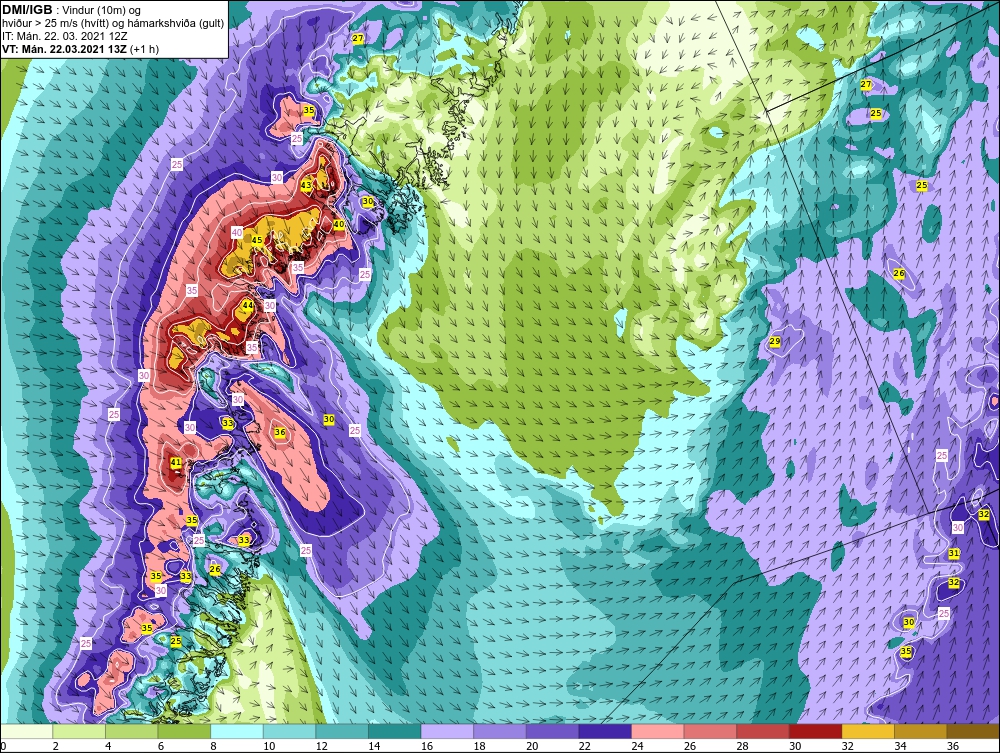Click the 'VT: Mán. 22.03.2021 13Z (+1 h)' line
1000x753 pixels.
click(x=81, y=48)
